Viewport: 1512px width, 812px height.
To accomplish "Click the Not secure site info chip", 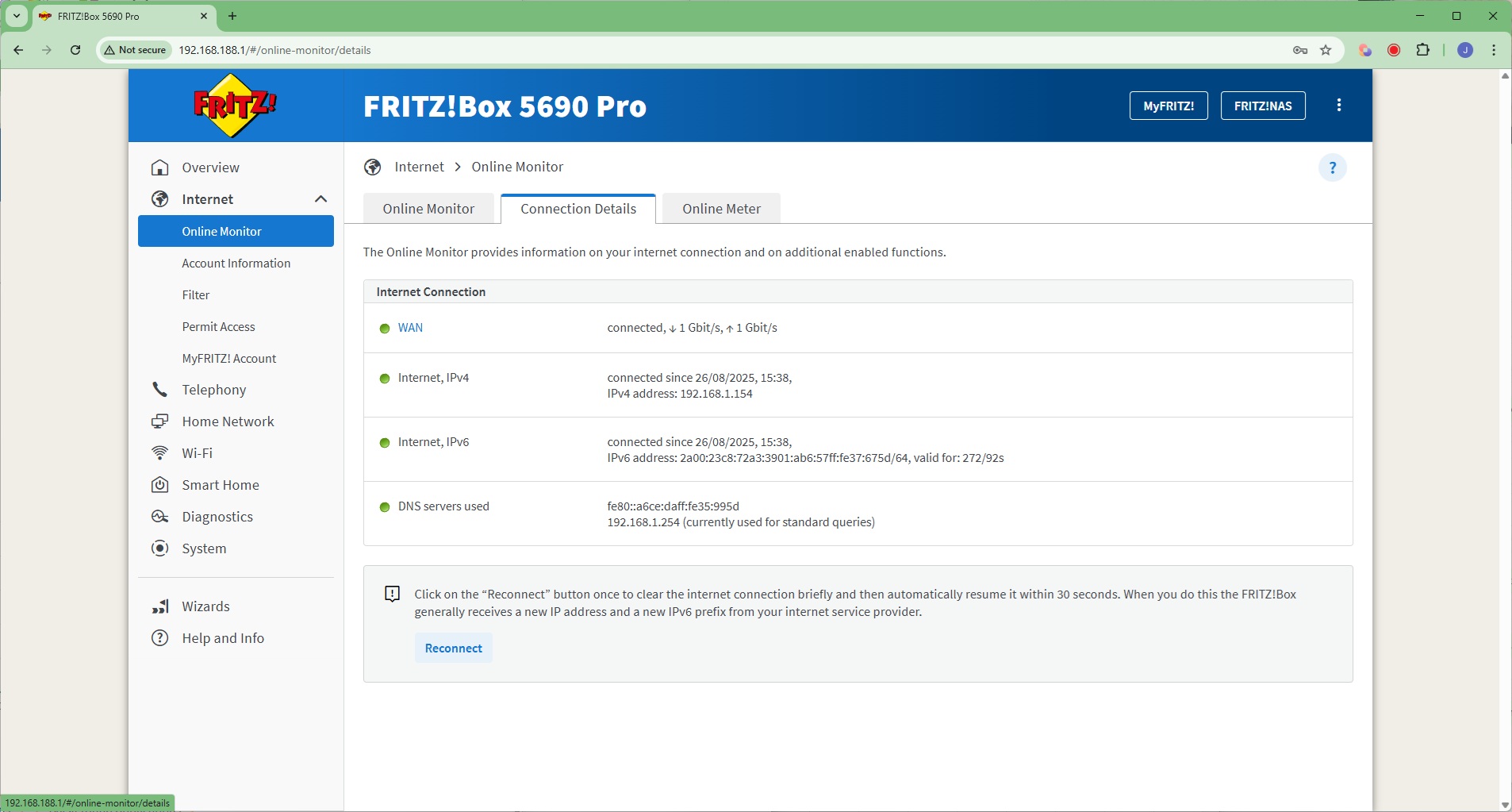I will pyautogui.click(x=136, y=50).
